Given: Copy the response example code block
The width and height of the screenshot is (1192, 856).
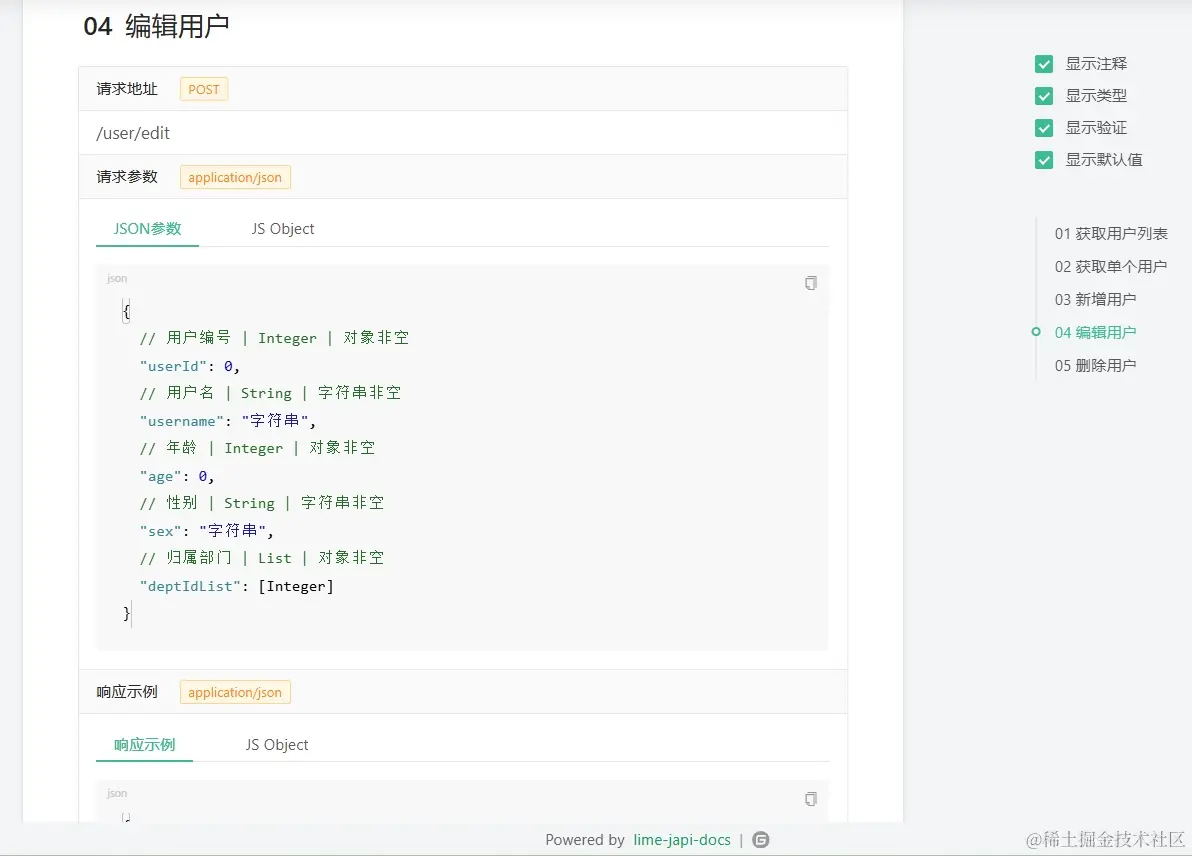Looking at the screenshot, I should point(810,798).
